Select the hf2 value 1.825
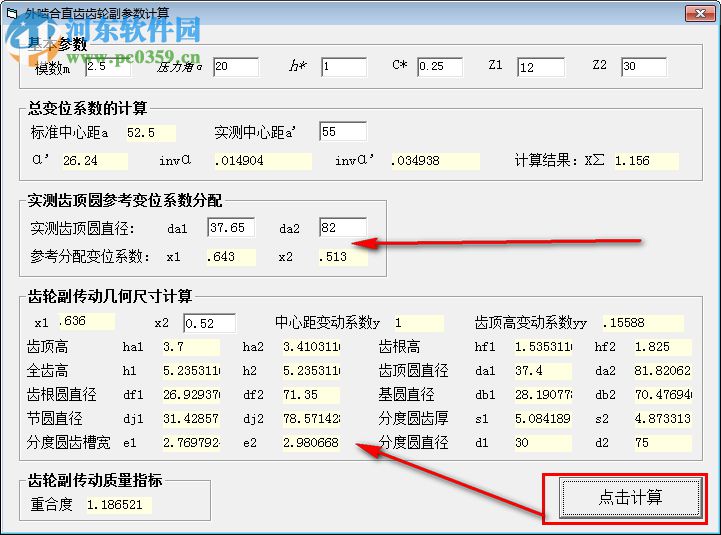This screenshot has height=535, width=721. (663, 347)
